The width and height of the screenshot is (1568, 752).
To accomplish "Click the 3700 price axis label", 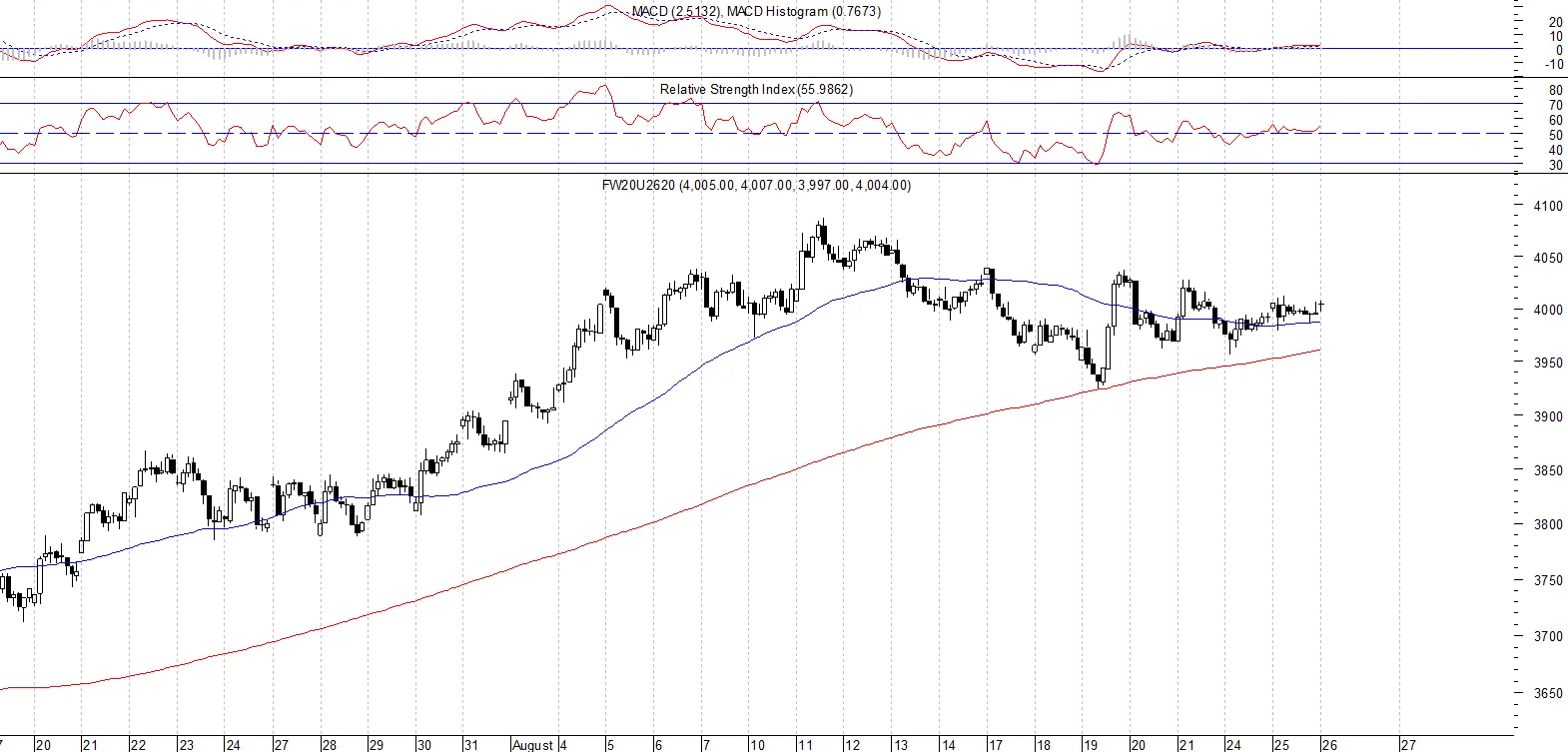I will pos(1548,636).
